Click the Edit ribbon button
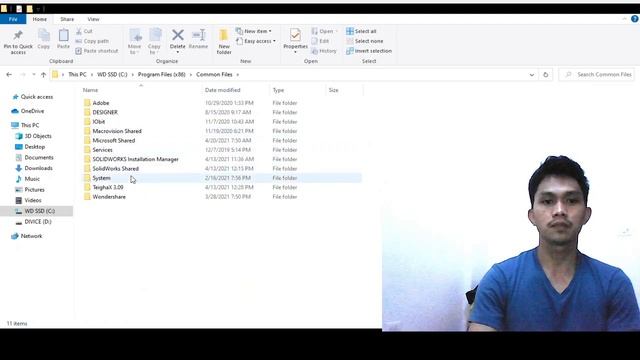The height and width of the screenshot is (360, 640). point(320,41)
